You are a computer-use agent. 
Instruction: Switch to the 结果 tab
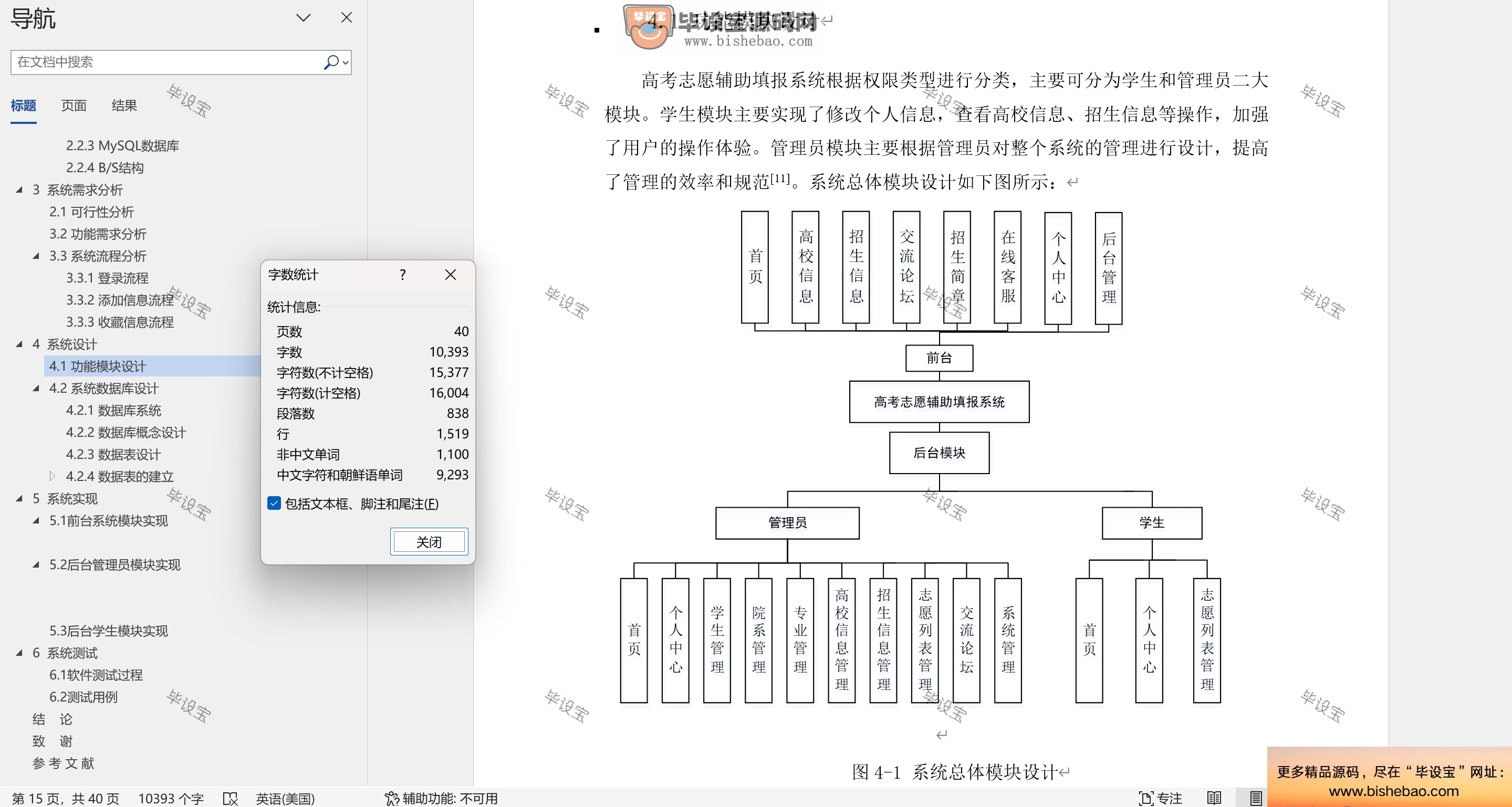click(x=124, y=106)
